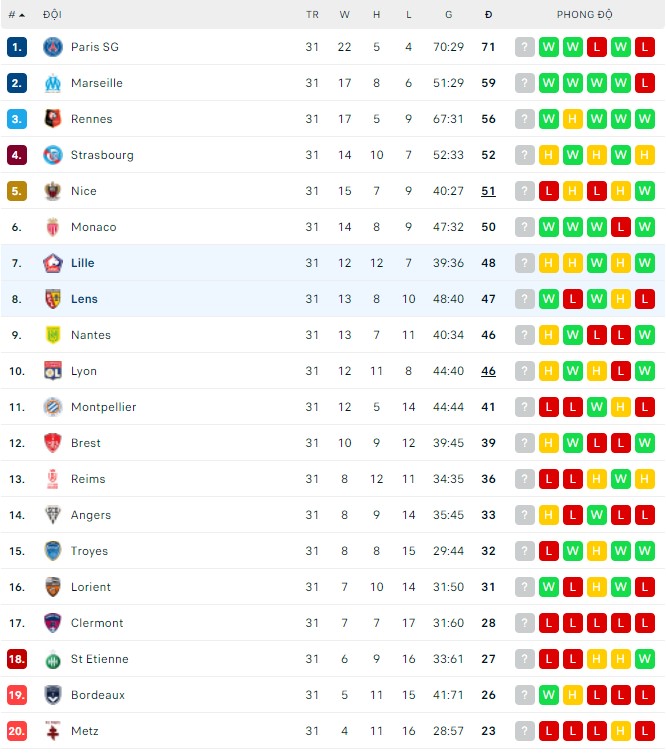666x753 pixels.
Task: Click Nice's underlined 51 points
Action: click(x=488, y=191)
